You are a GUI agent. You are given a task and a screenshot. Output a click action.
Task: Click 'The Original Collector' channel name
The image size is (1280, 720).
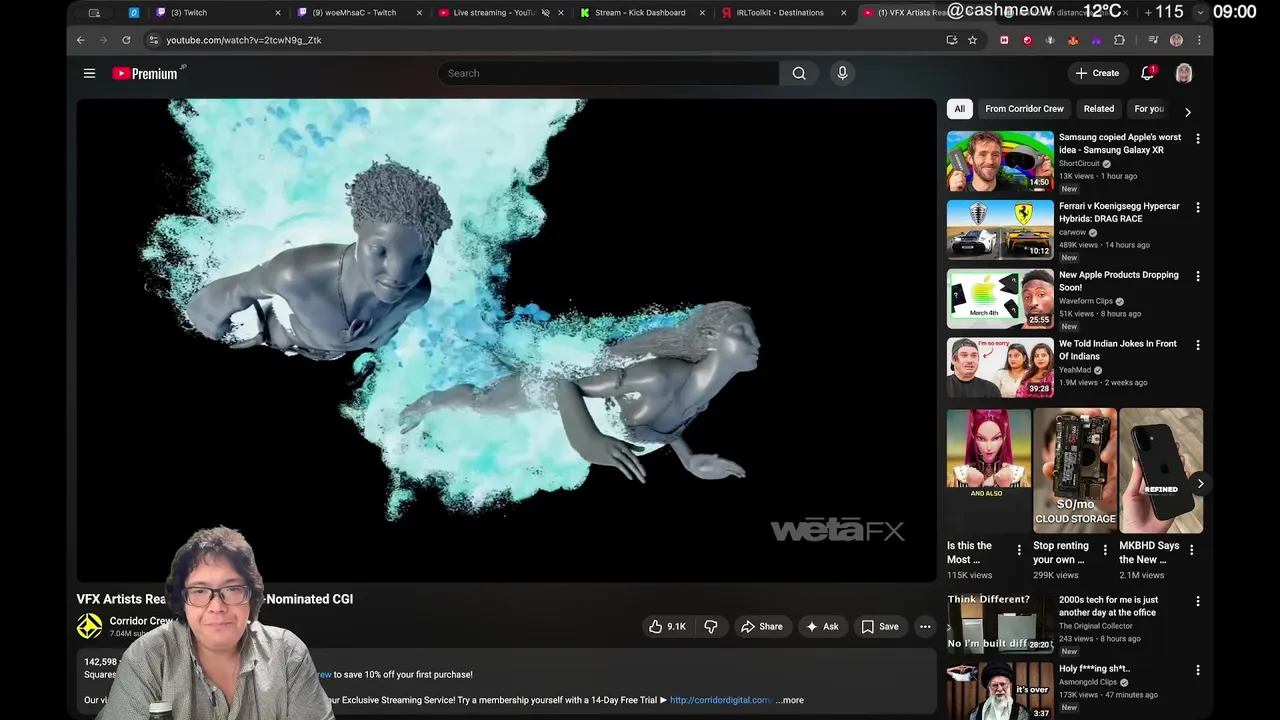1096,626
